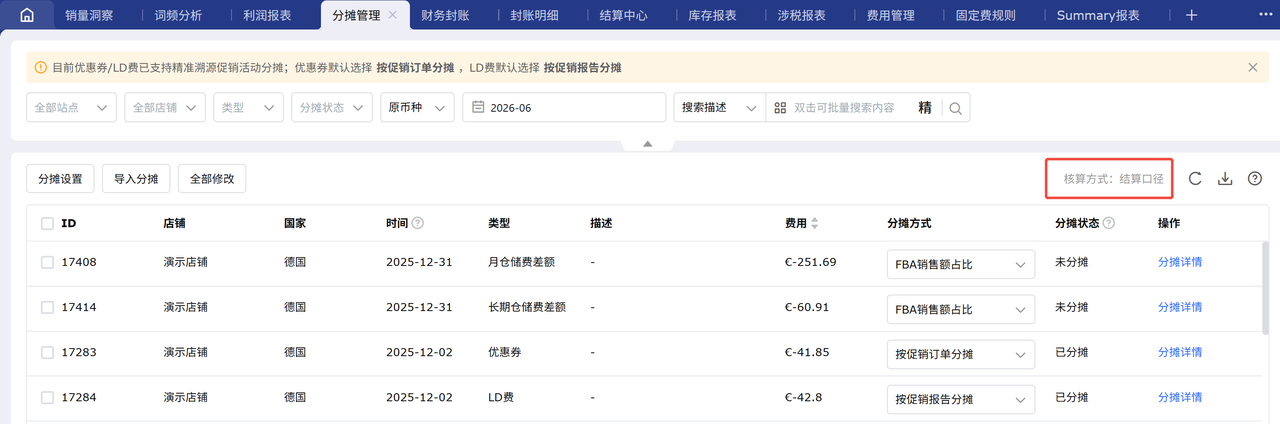Check the row with ID 17414

tap(47, 307)
